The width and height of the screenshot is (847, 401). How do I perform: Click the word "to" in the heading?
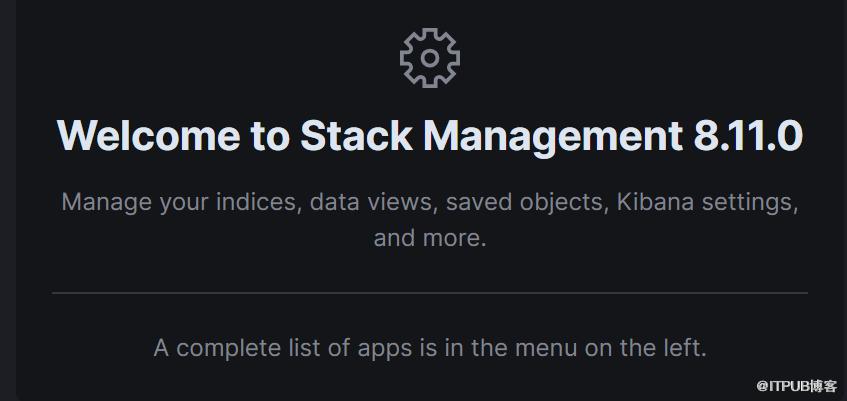269,136
